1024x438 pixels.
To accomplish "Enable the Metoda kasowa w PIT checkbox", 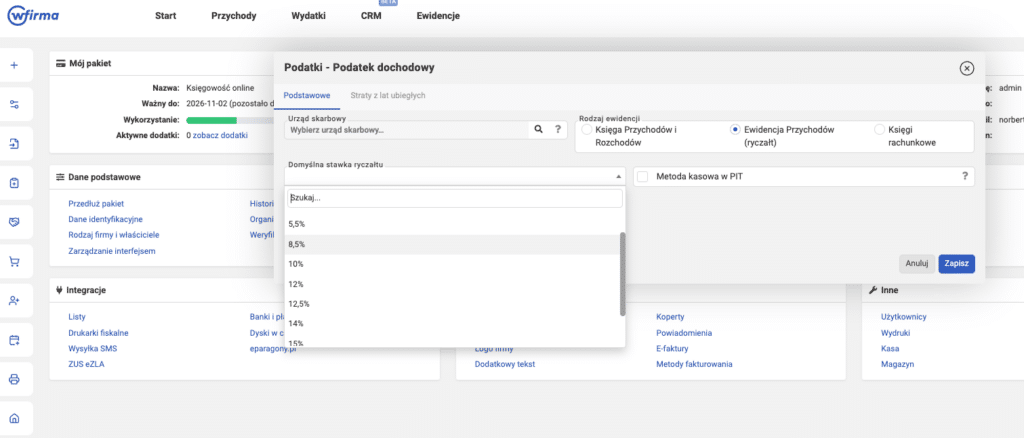I will point(643,176).
